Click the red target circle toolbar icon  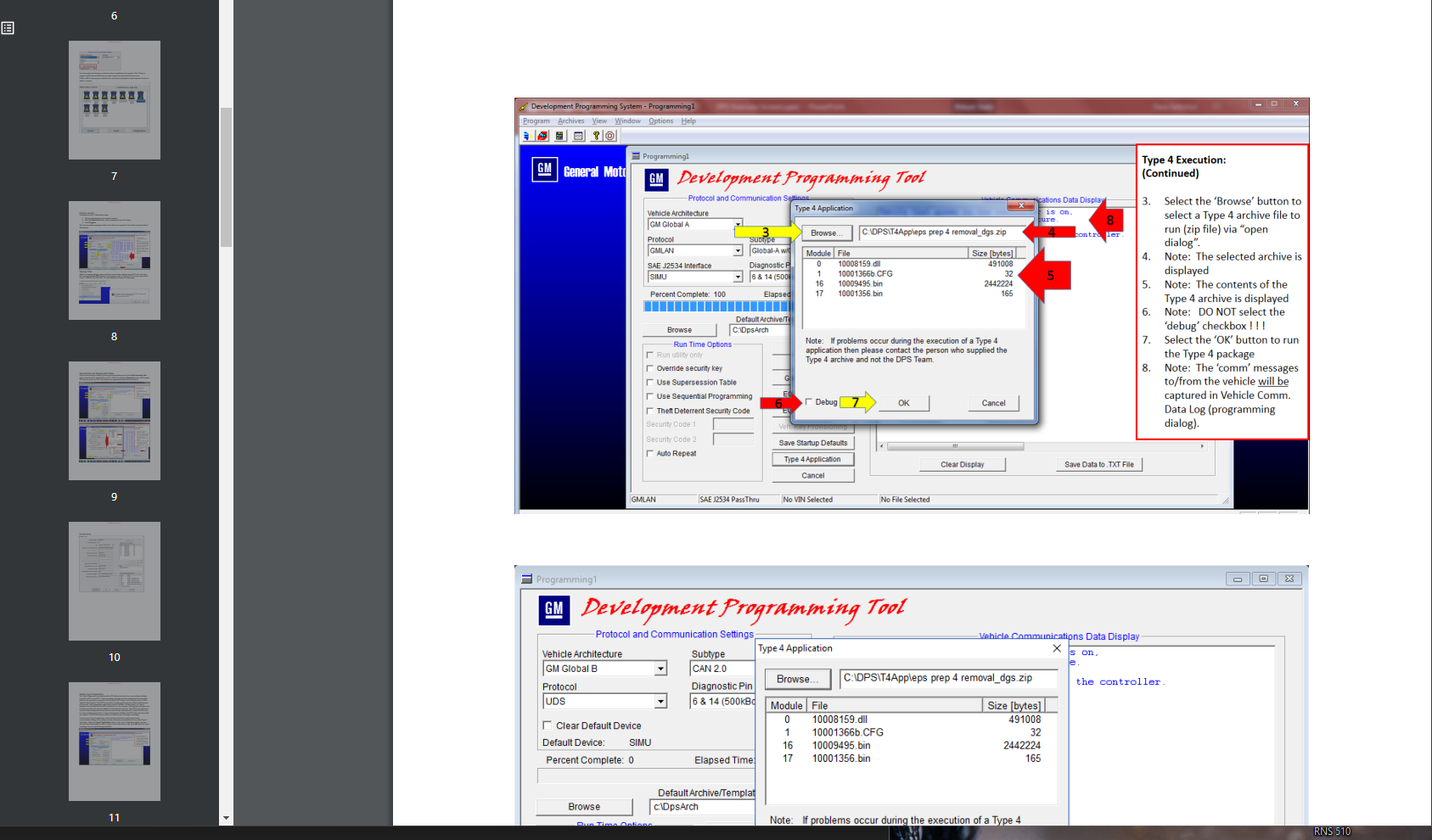pyautogui.click(x=609, y=136)
